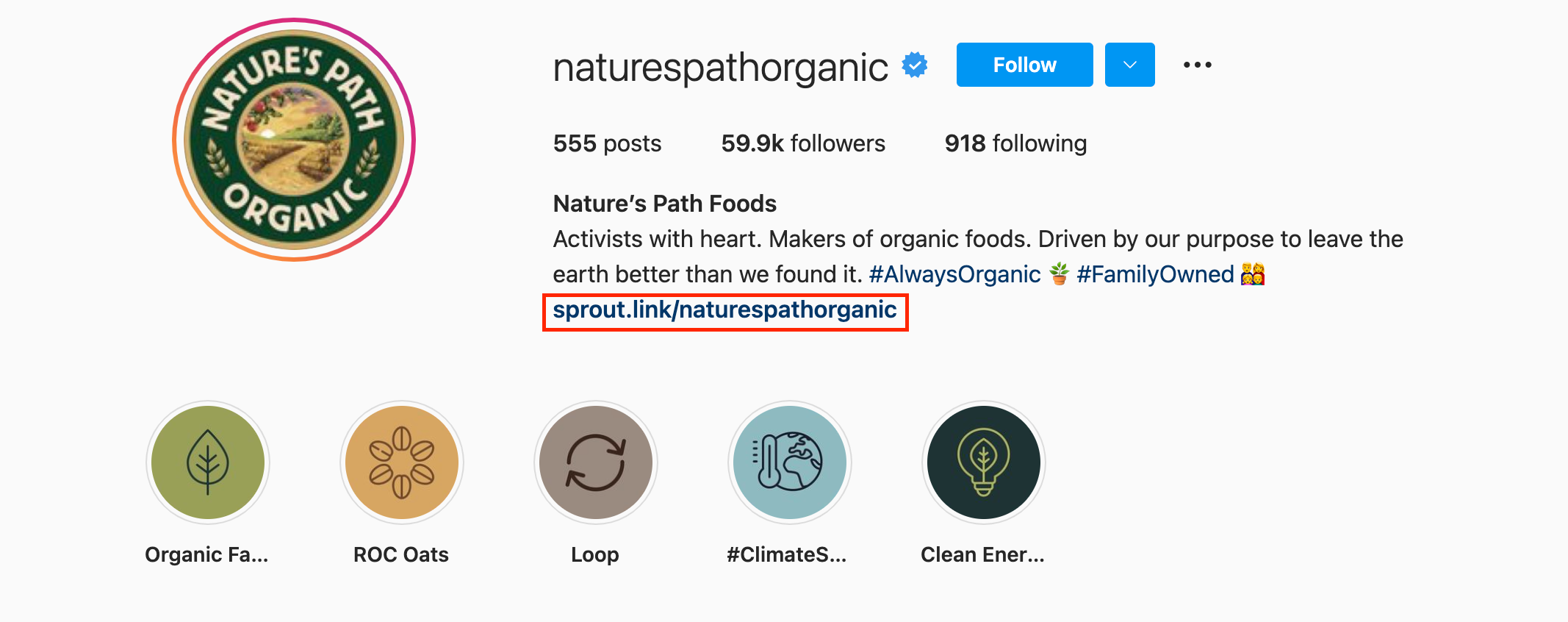Open the ROC Oats grain highlight
The width and height of the screenshot is (1568, 622).
click(402, 462)
